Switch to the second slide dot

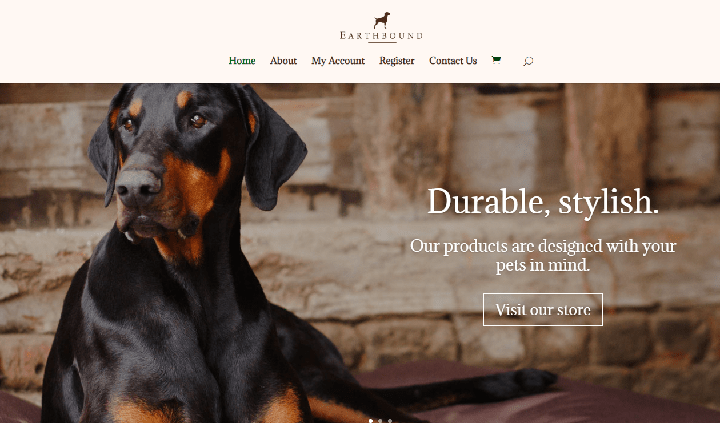[x=380, y=420]
